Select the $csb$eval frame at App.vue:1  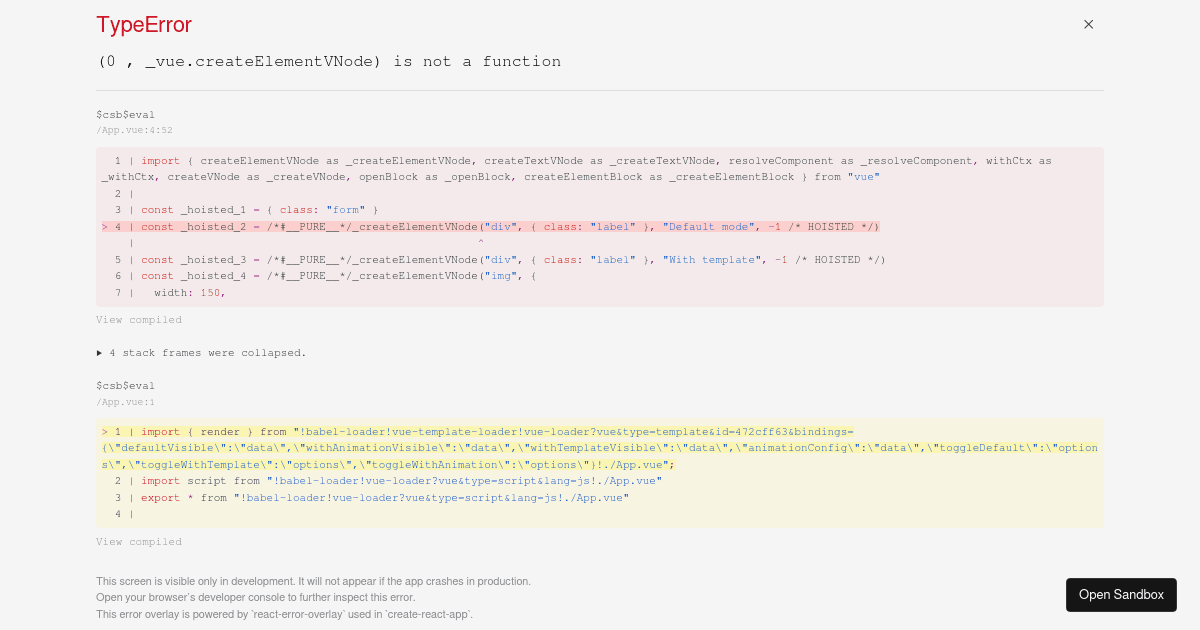coord(125,385)
